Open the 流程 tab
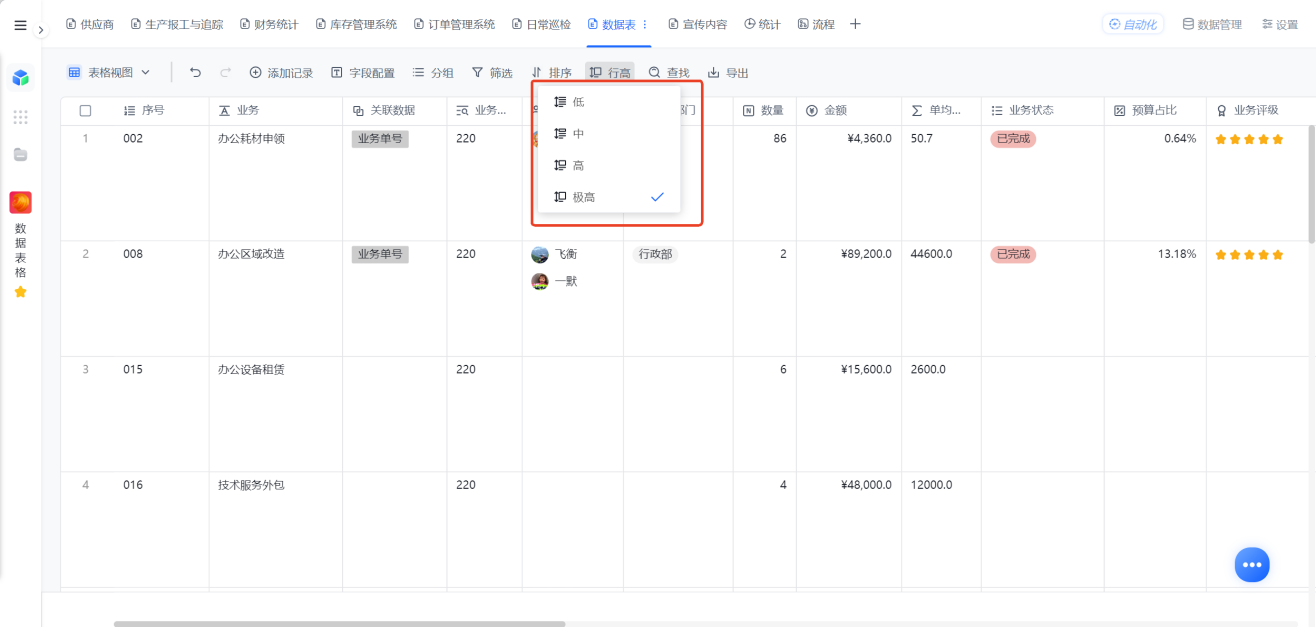The width and height of the screenshot is (1316, 627). point(816,24)
